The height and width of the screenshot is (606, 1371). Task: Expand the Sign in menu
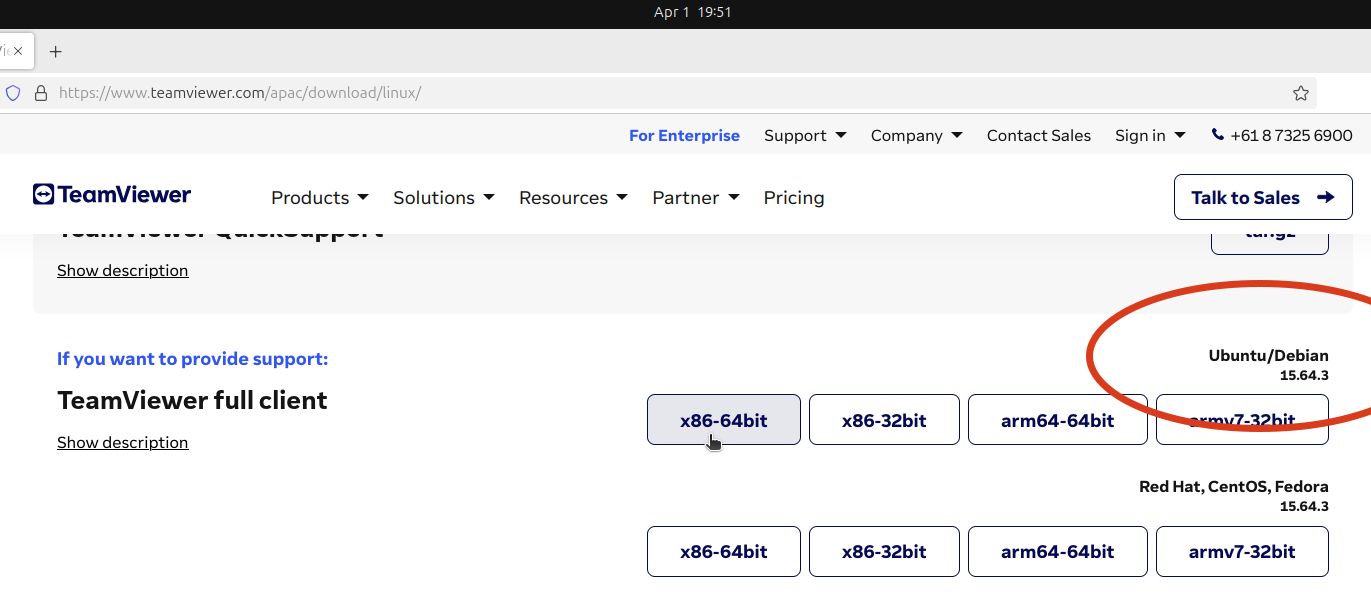tap(1150, 135)
